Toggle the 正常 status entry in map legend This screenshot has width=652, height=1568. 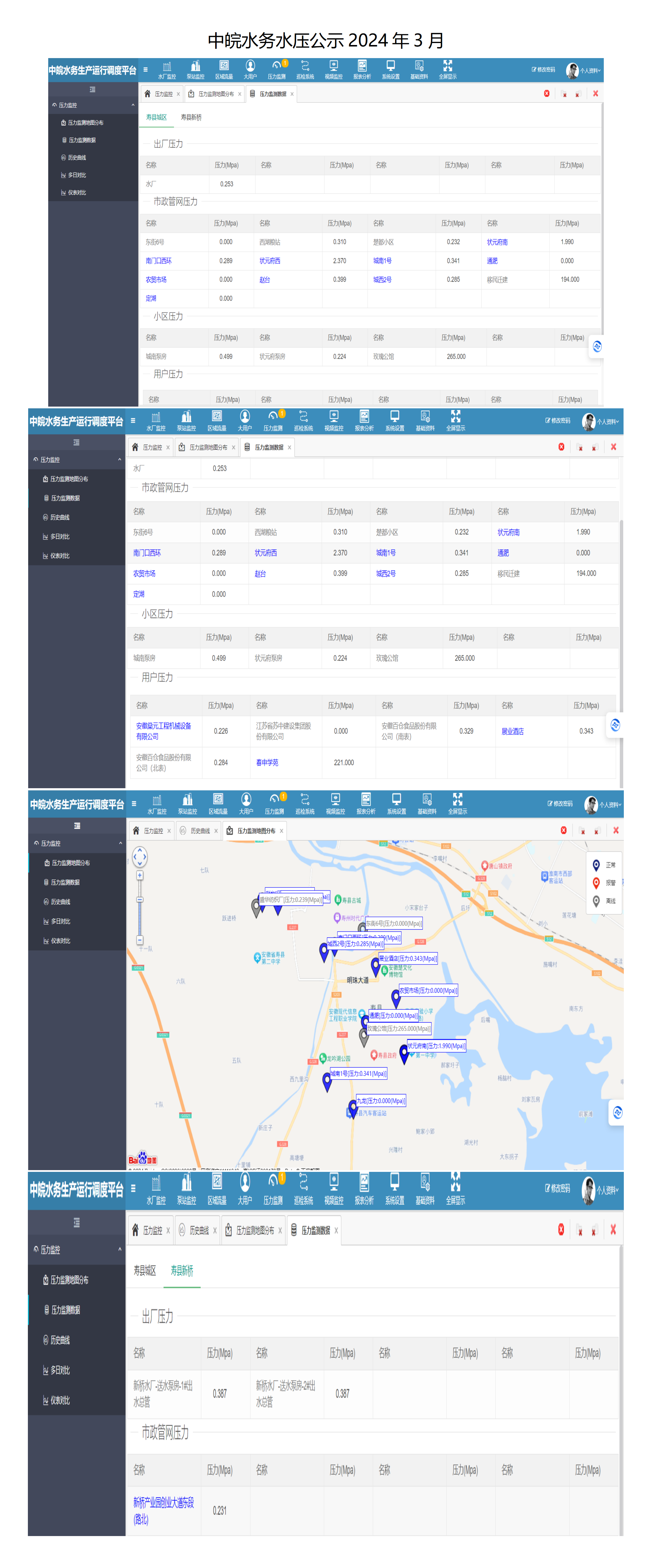coord(604,865)
